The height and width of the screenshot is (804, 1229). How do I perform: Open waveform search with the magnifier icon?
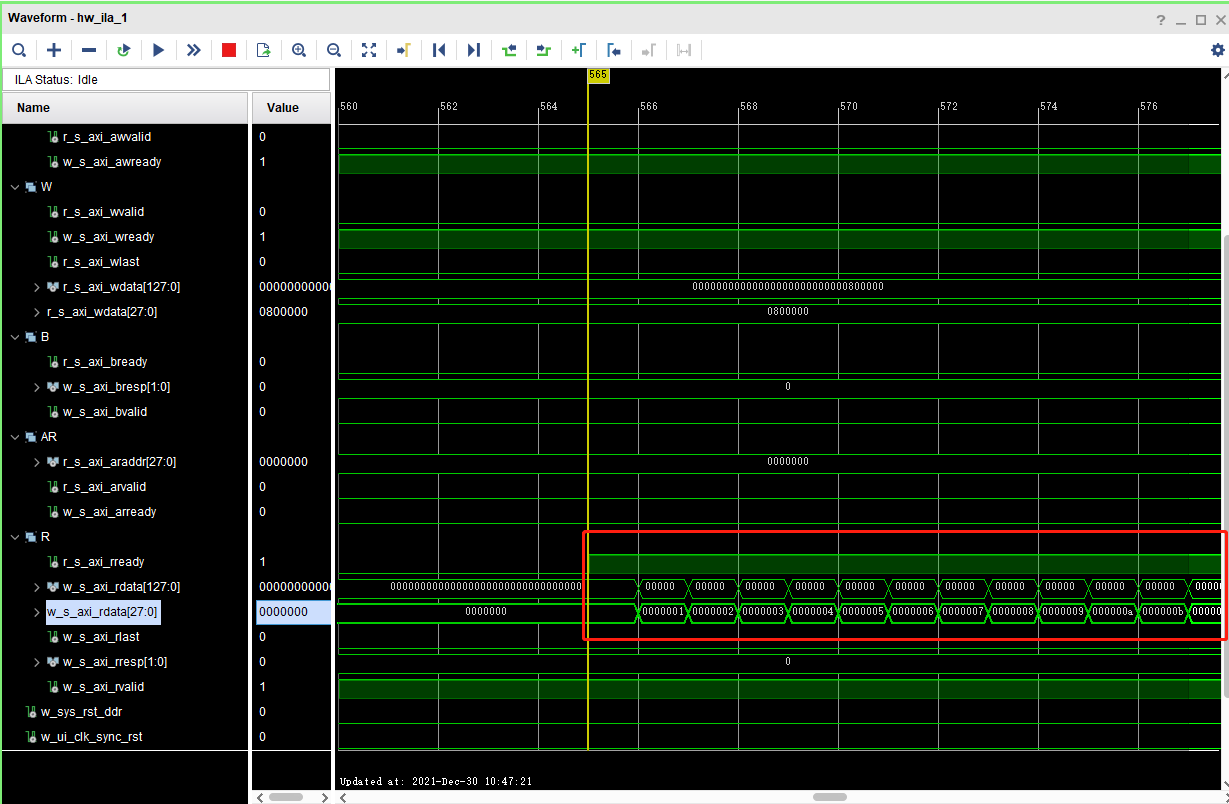(x=19, y=50)
